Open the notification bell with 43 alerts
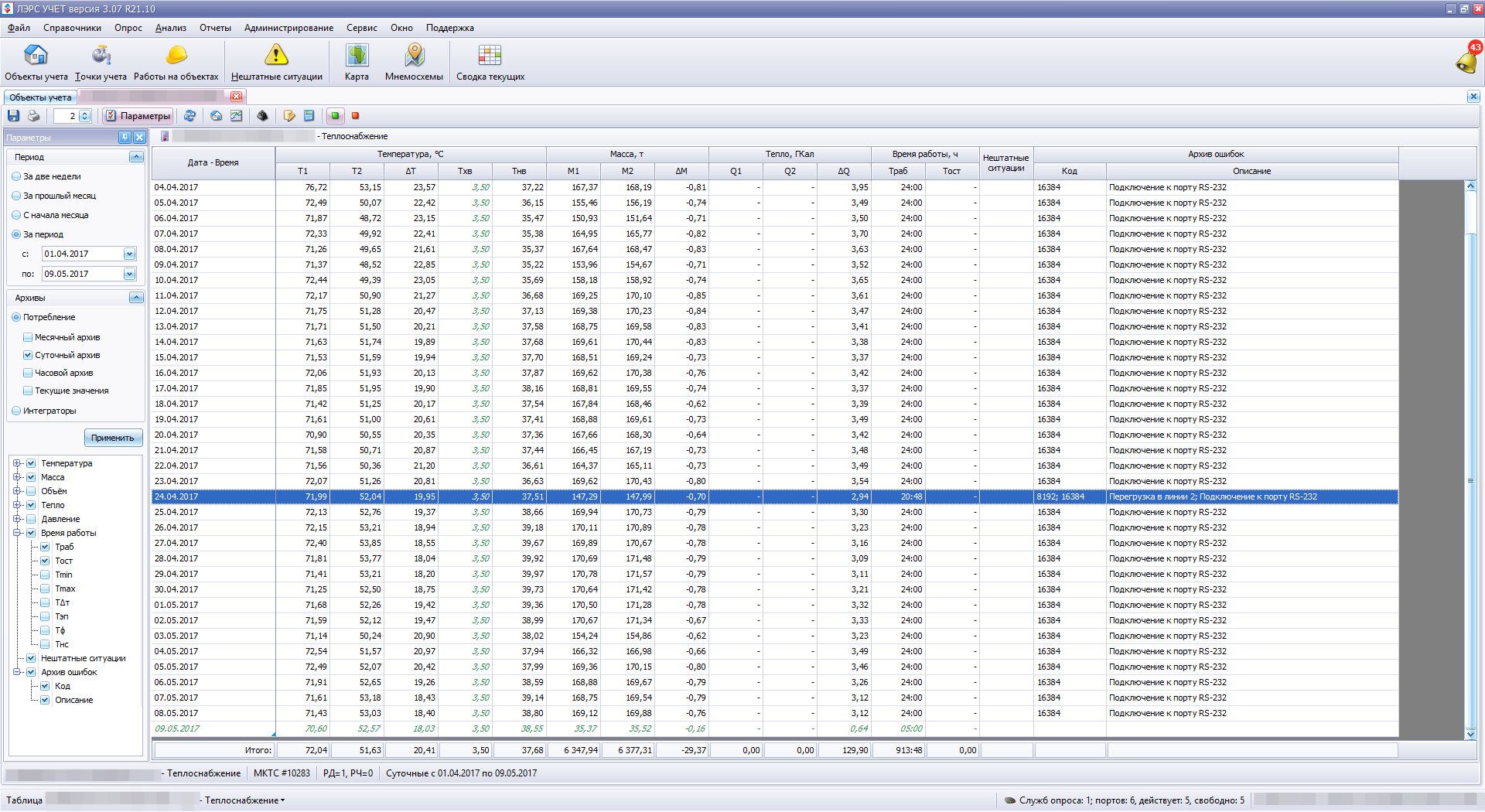1485x812 pixels. [1467, 59]
